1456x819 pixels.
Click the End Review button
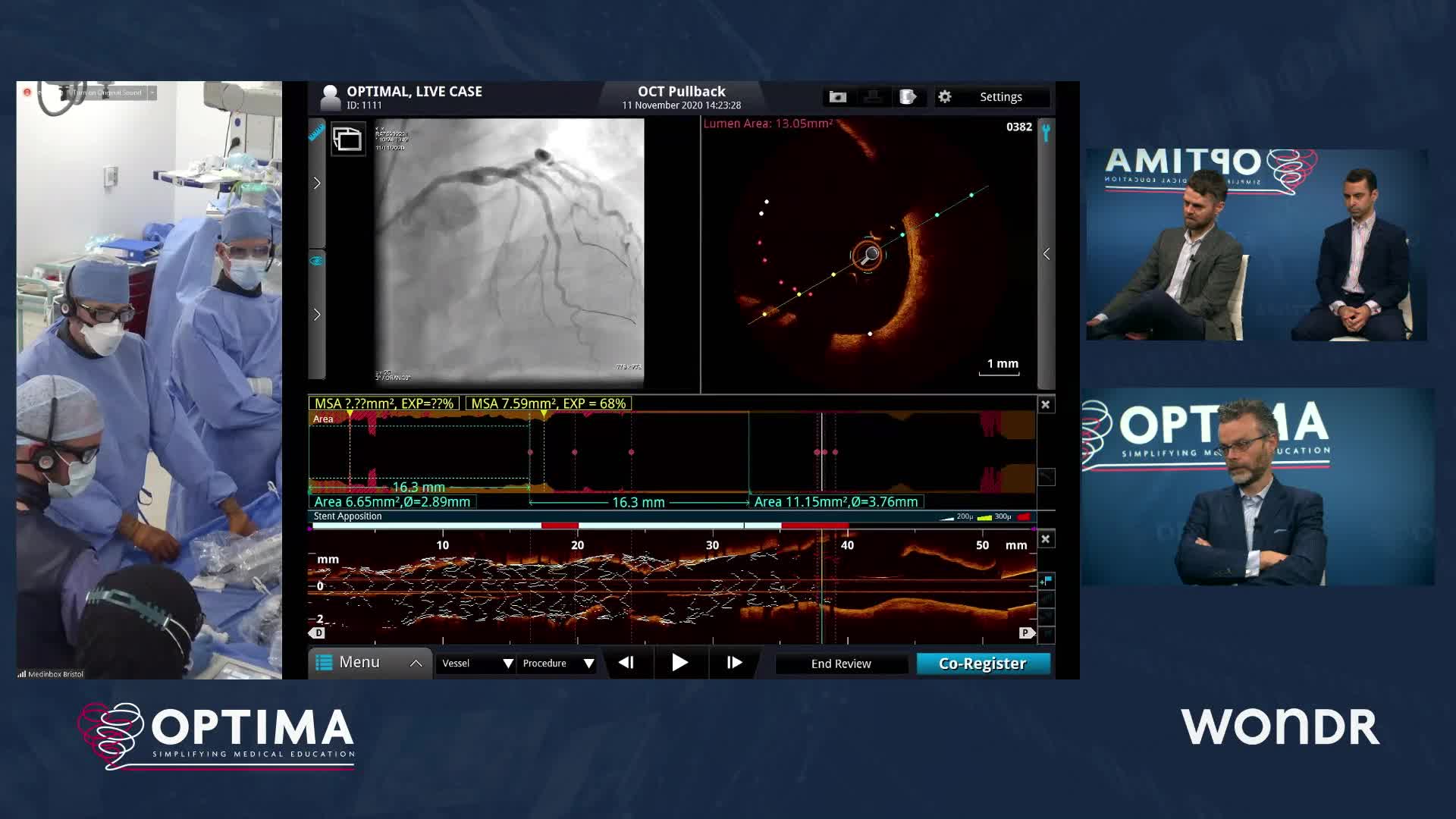tap(841, 664)
